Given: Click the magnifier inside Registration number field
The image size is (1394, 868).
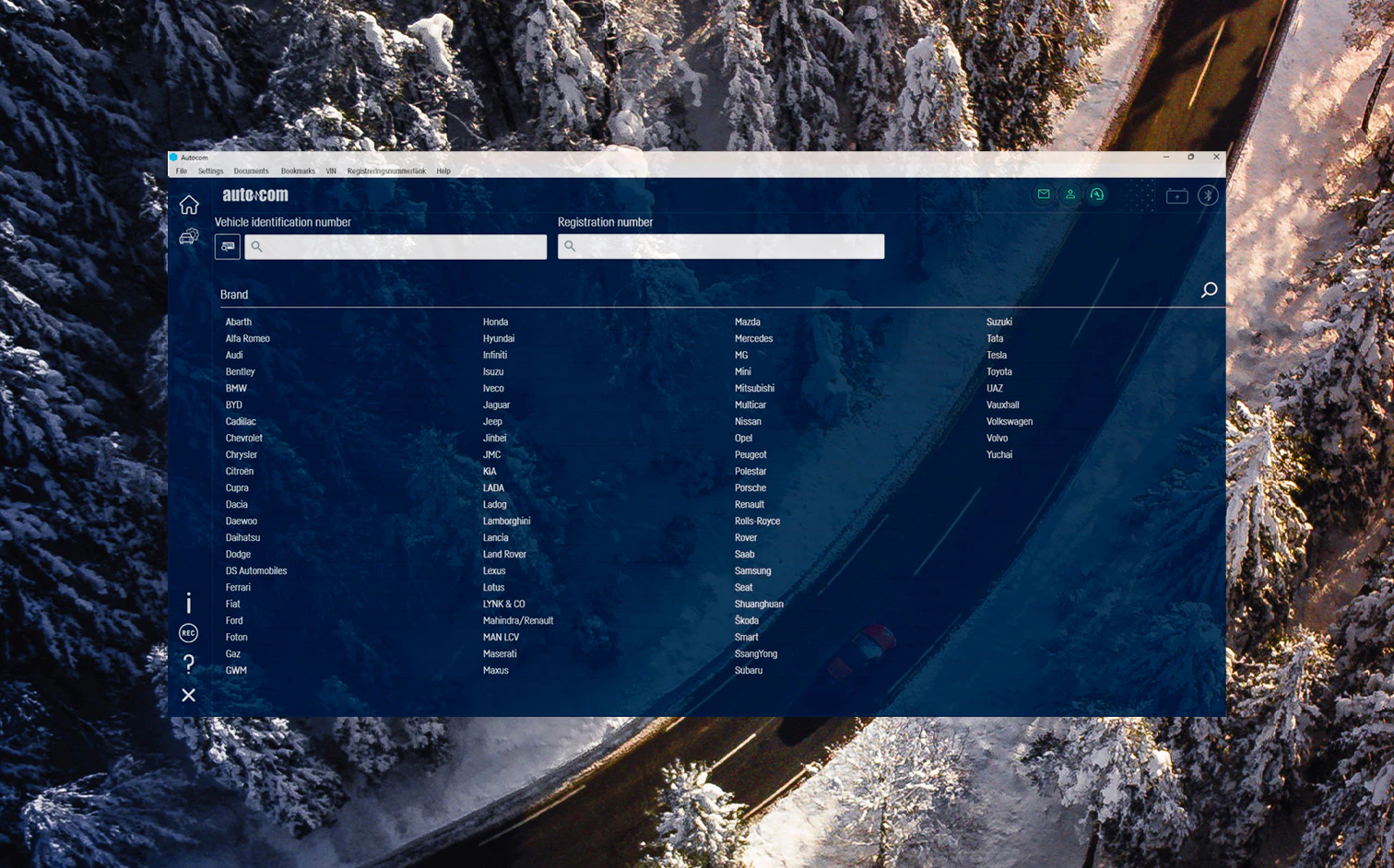Looking at the screenshot, I should pyautogui.click(x=570, y=246).
